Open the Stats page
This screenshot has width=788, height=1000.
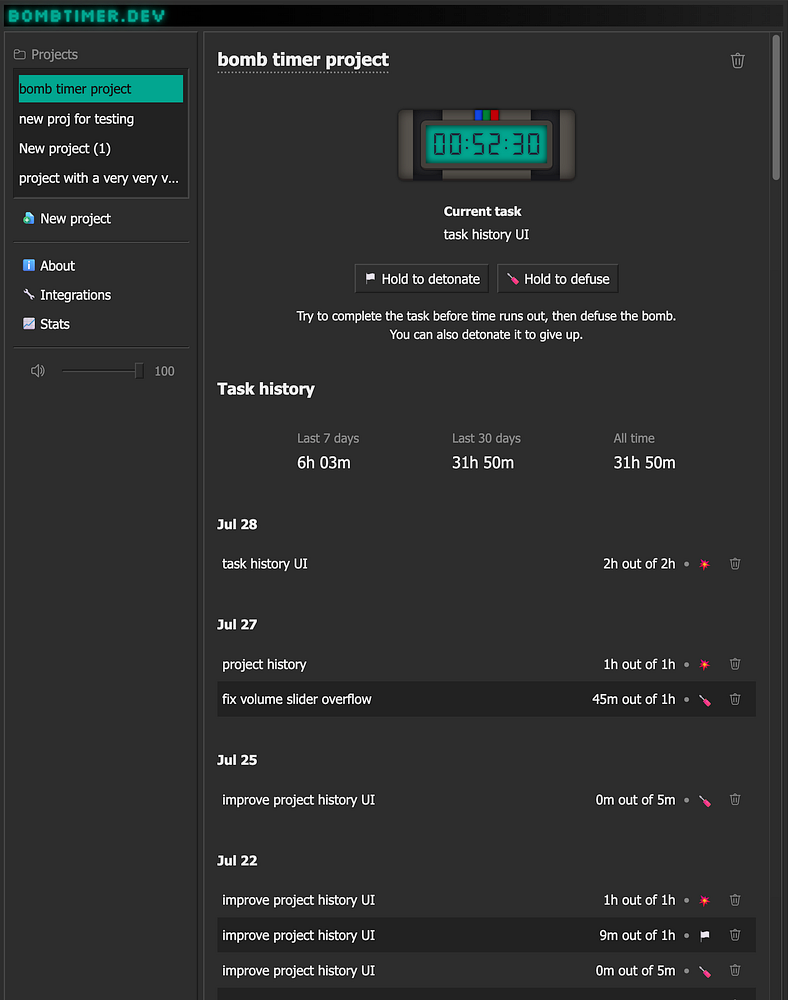55,324
